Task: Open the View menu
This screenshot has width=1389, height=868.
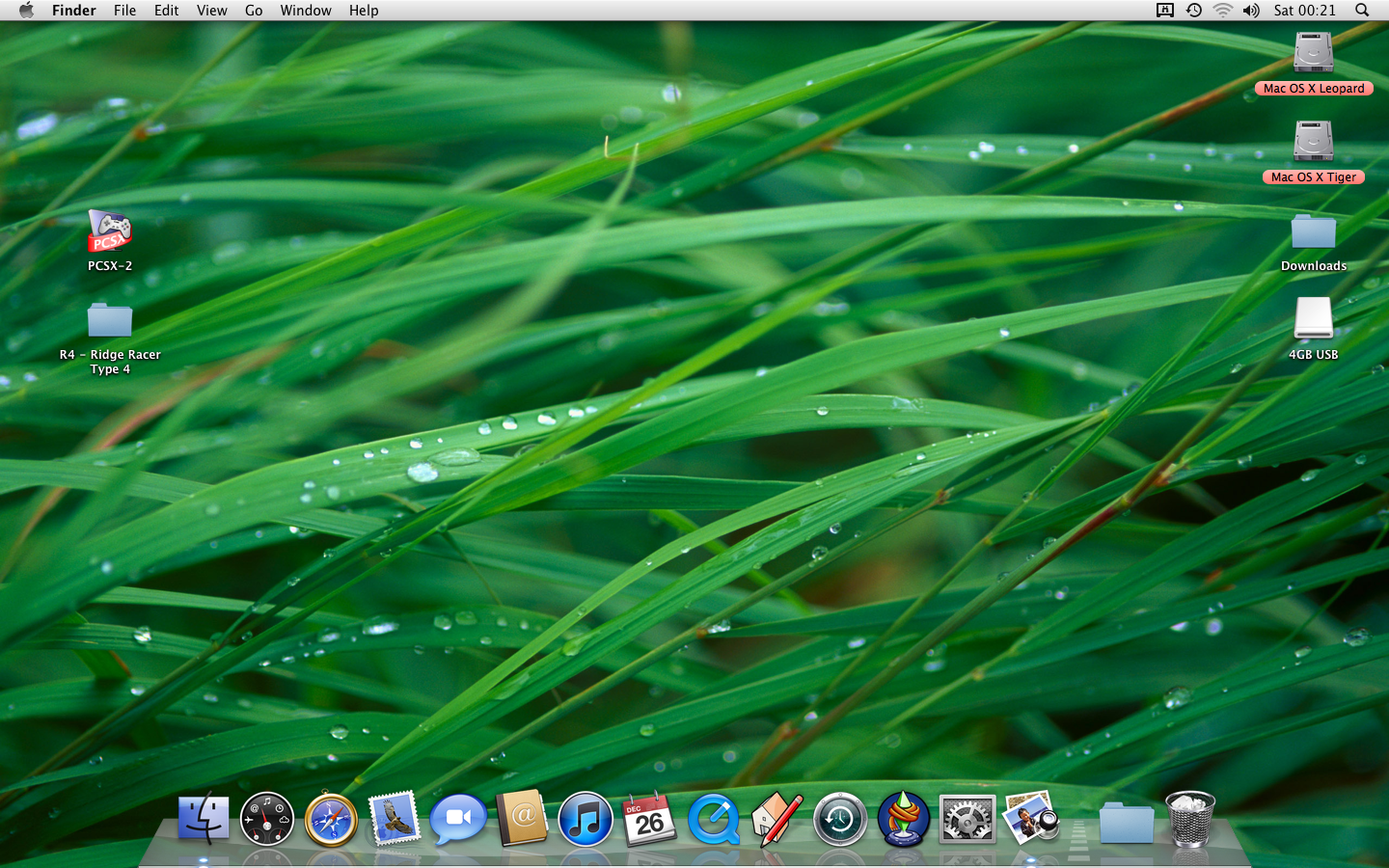Action: click(212, 11)
